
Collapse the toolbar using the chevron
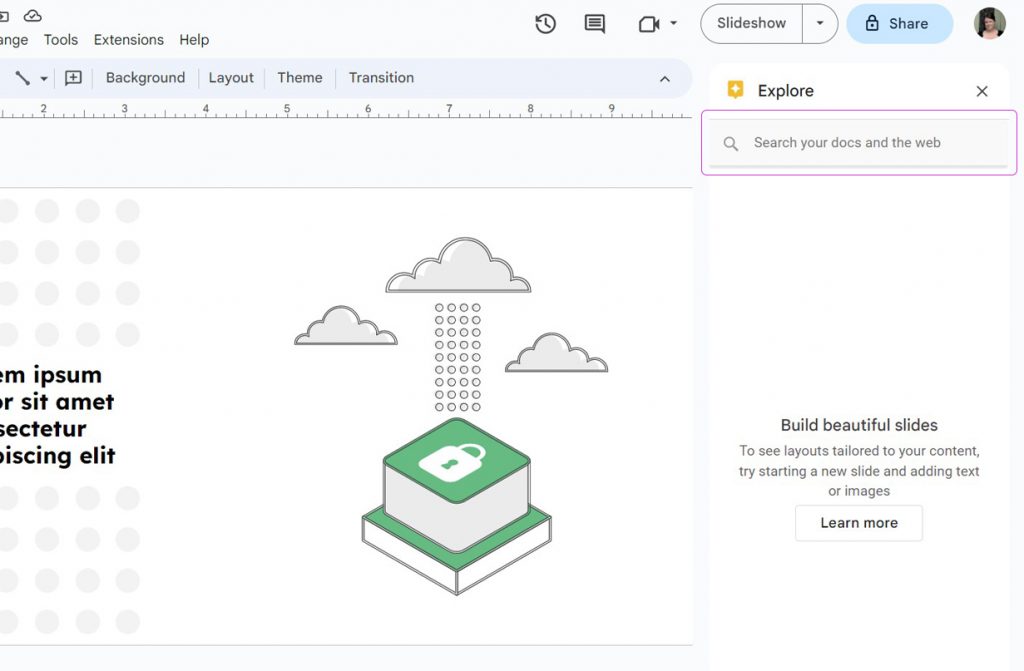664,77
